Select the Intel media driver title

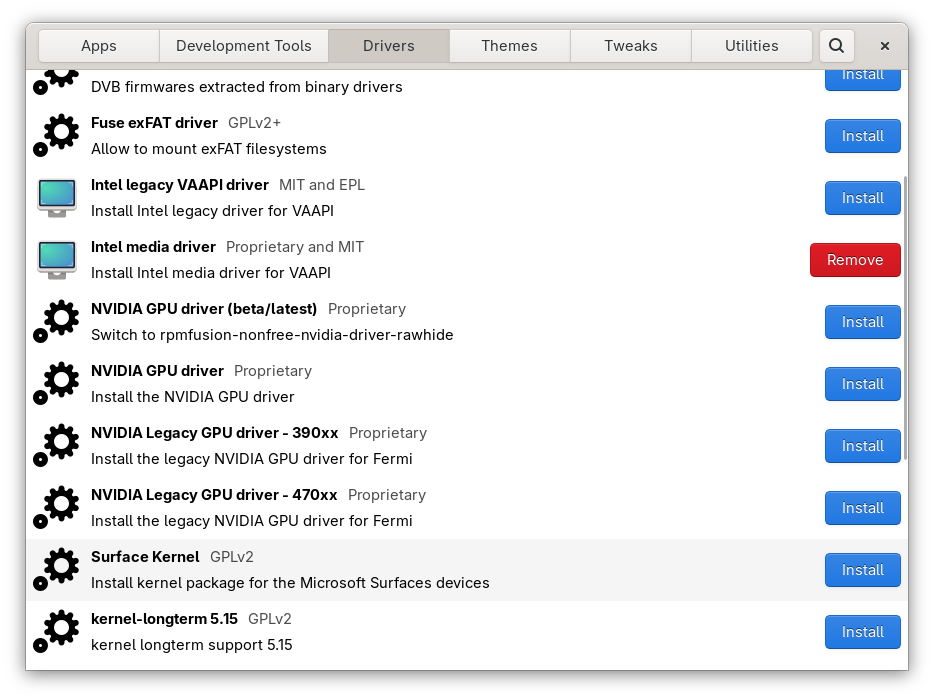[x=153, y=247]
